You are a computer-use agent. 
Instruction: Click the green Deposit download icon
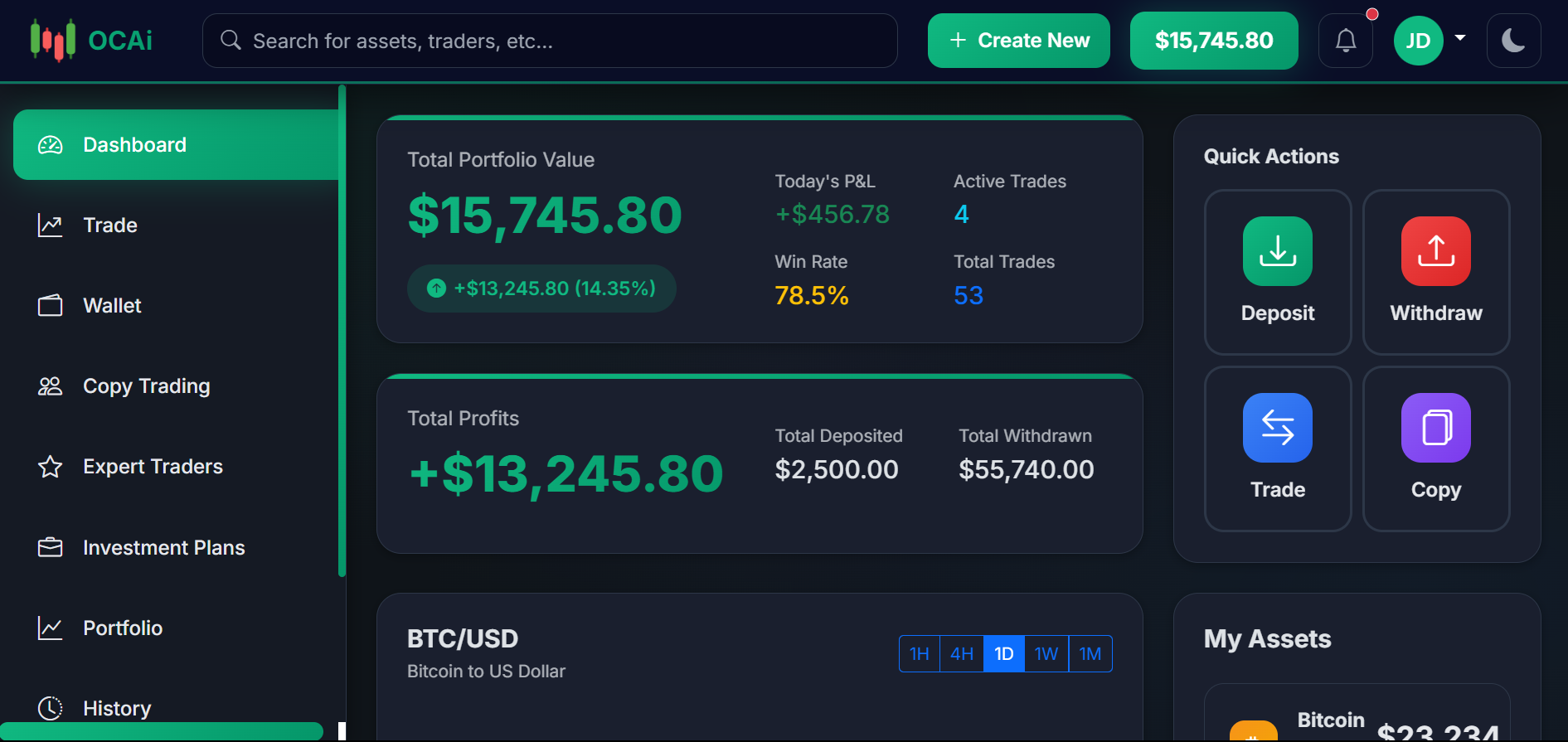1277,251
